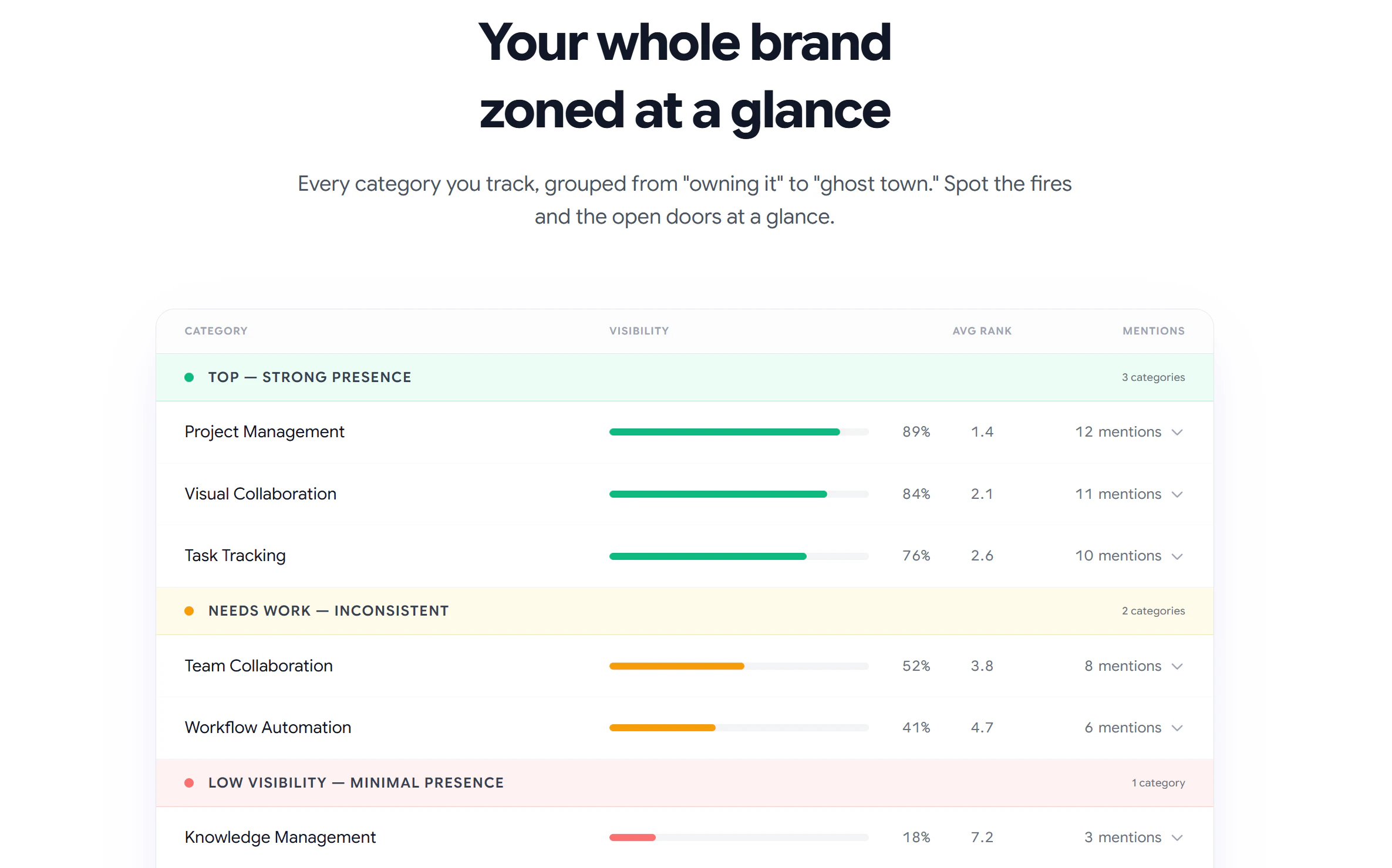Click the green Top zone status dot
The height and width of the screenshot is (868, 1392).
(x=189, y=377)
